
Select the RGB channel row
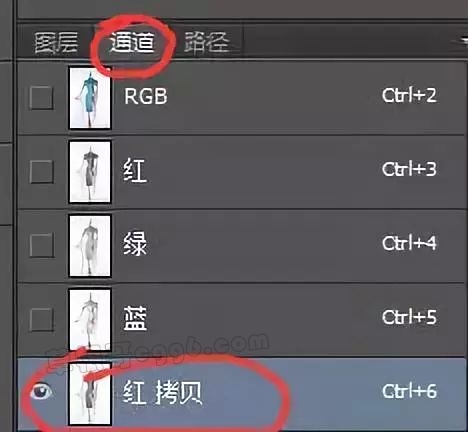click(241, 98)
